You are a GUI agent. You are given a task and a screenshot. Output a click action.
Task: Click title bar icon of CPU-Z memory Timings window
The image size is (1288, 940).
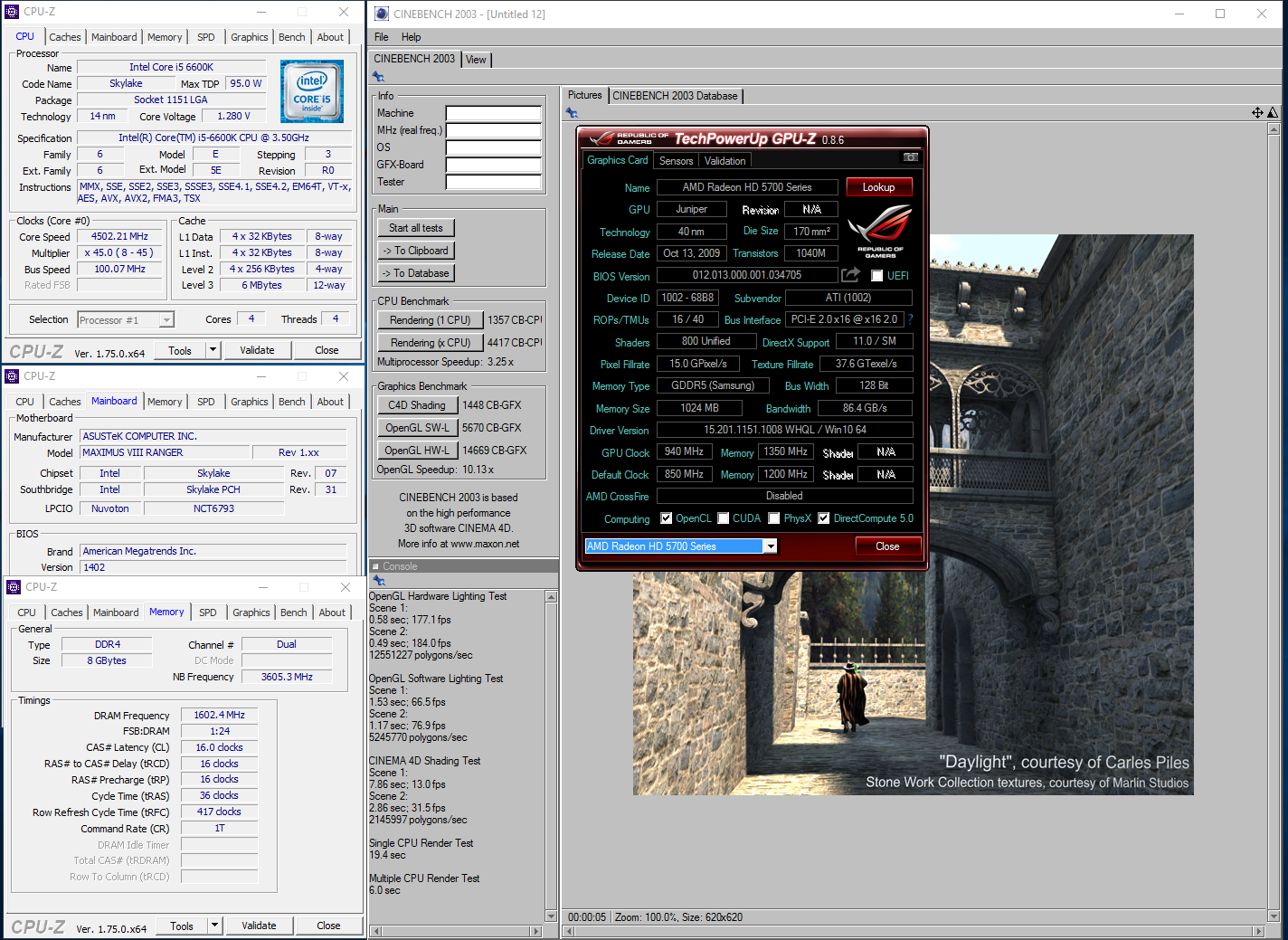pyautogui.click(x=14, y=587)
